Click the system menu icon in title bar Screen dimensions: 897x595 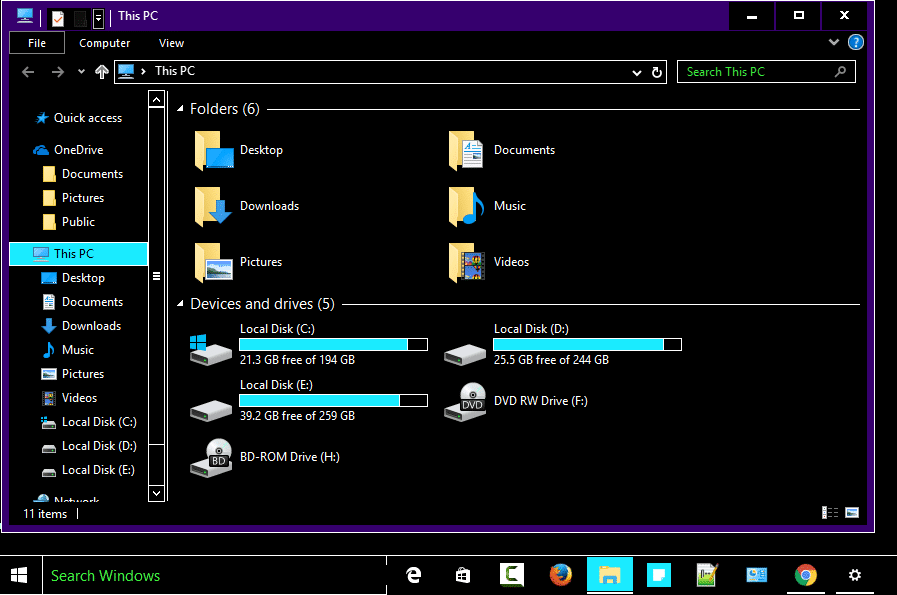(x=25, y=17)
